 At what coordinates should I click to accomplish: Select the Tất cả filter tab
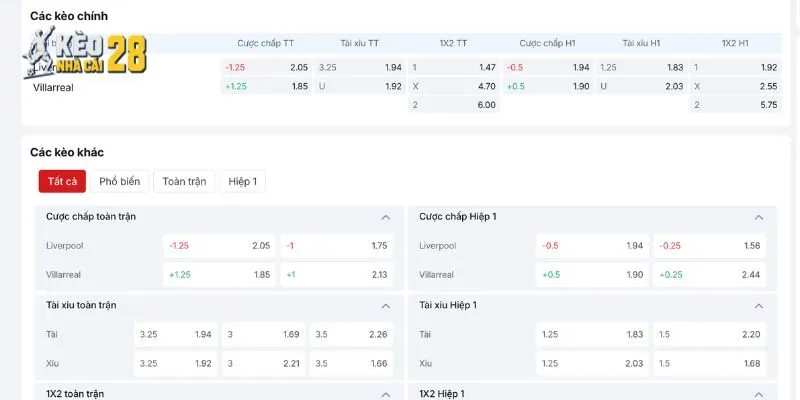pos(62,181)
